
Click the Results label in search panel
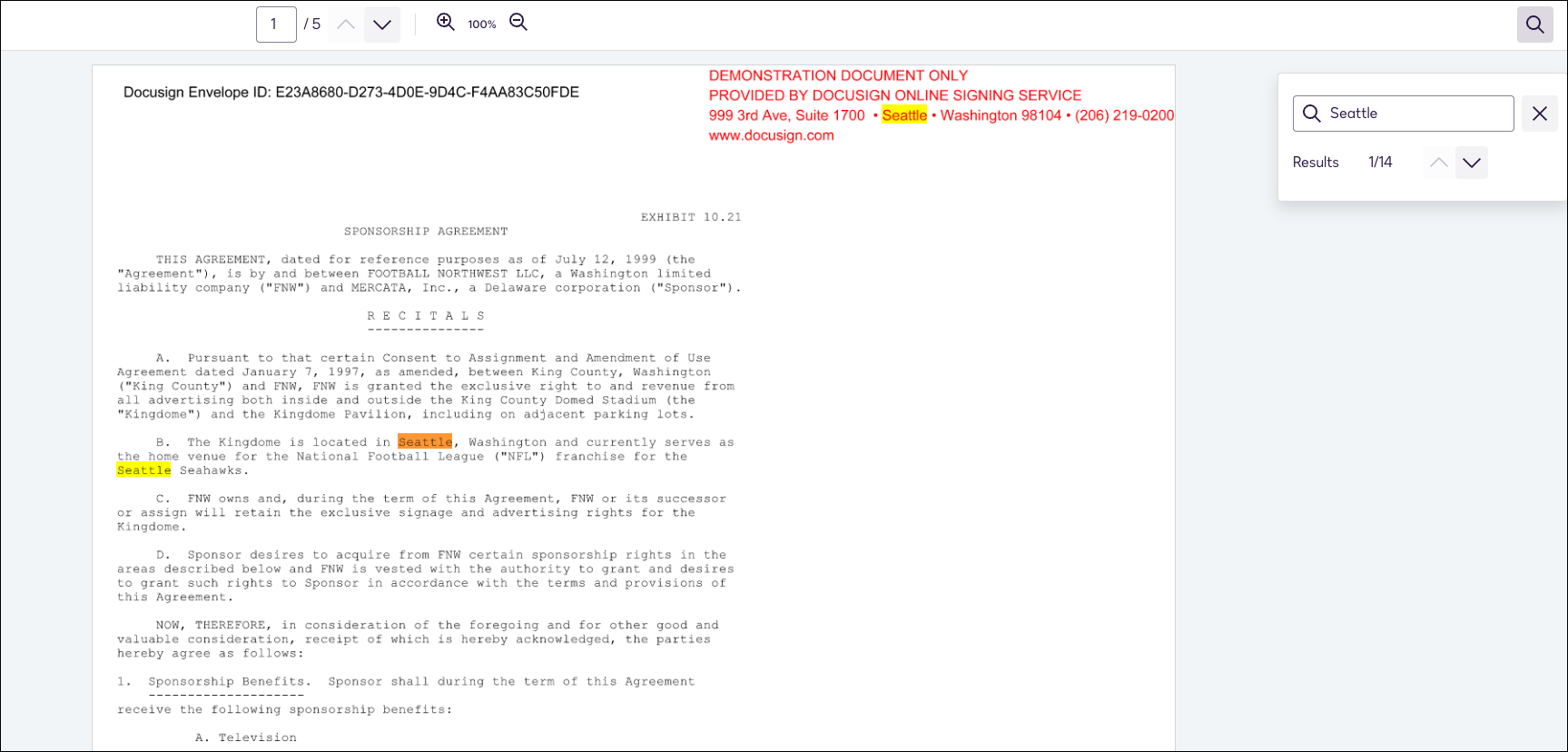(1316, 163)
